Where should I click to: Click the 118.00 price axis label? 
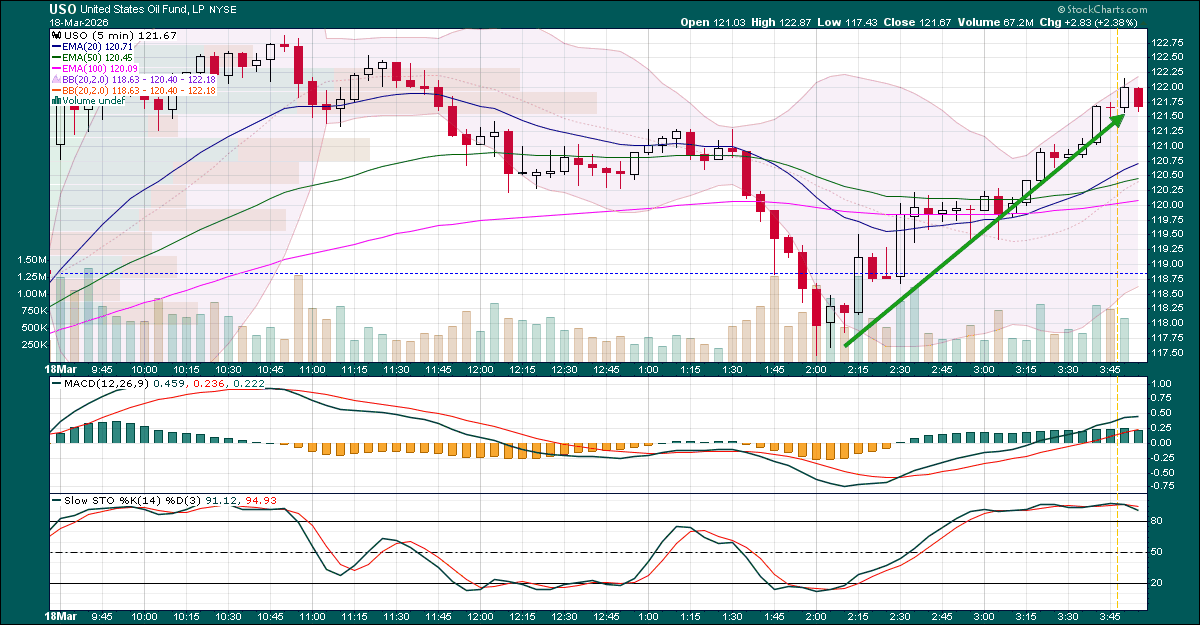[x=1169, y=323]
